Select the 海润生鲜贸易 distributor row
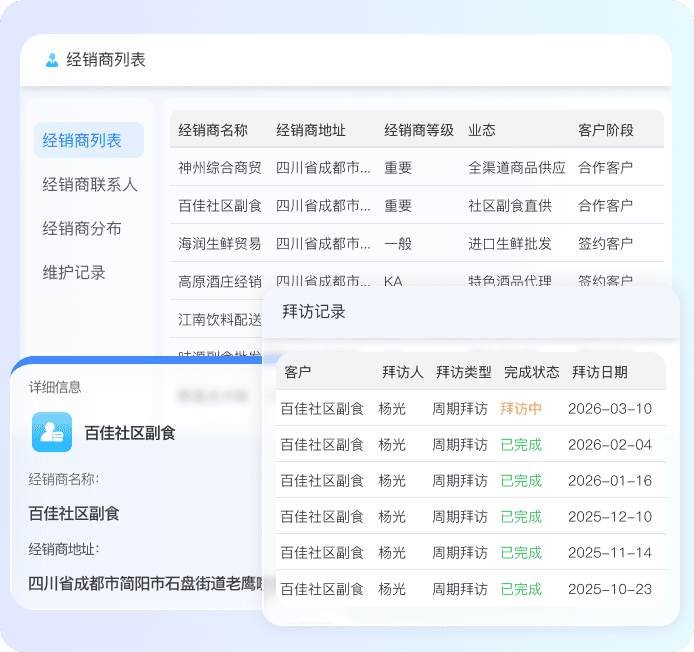 coord(220,243)
